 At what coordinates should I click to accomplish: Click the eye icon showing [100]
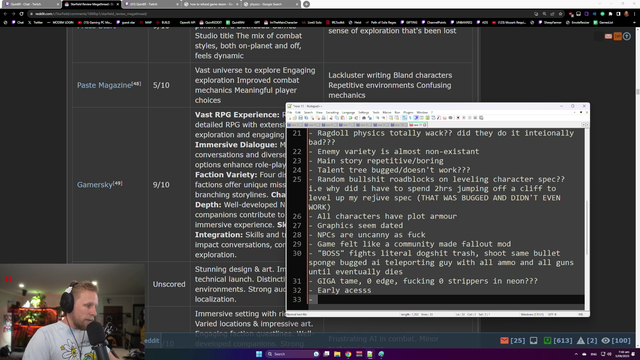(x=606, y=340)
